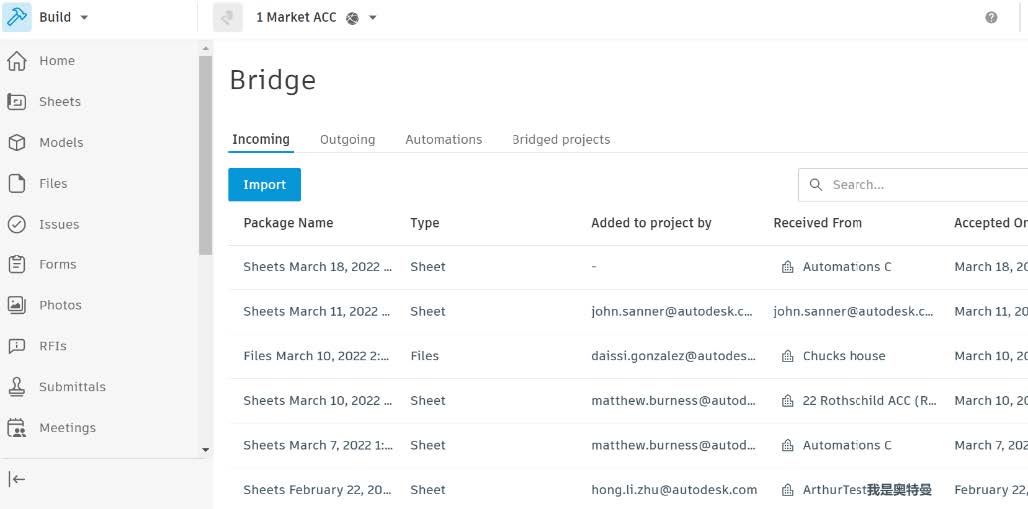1028x509 pixels.
Task: Click the blue Import button
Action: (x=264, y=184)
